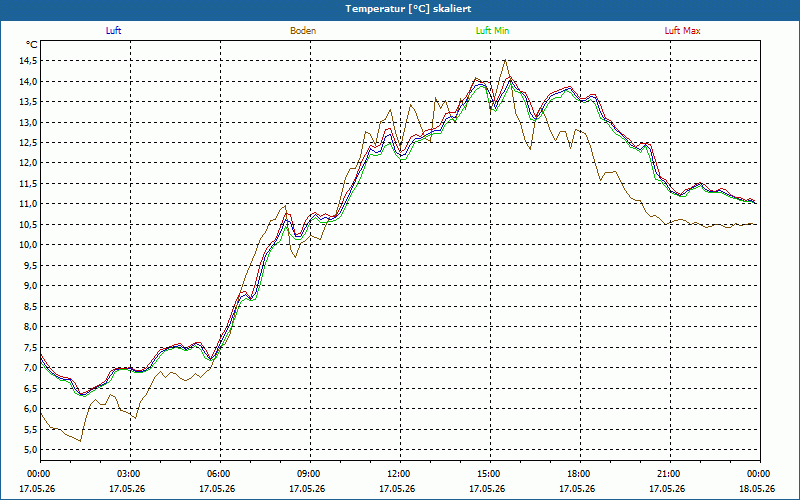Click the 9,0 y-axis value
Viewport: 800px width, 500px height.
(30, 286)
